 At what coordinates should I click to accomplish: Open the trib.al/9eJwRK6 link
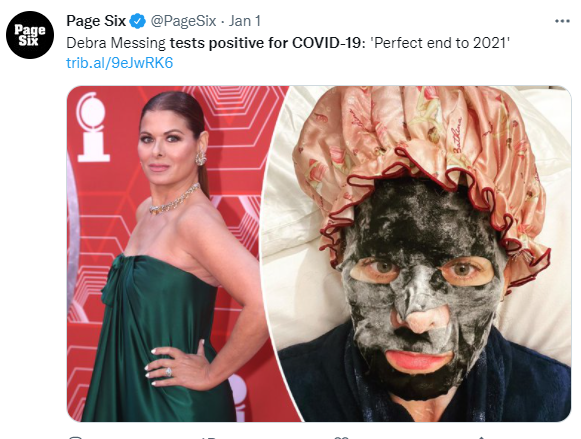coord(119,63)
